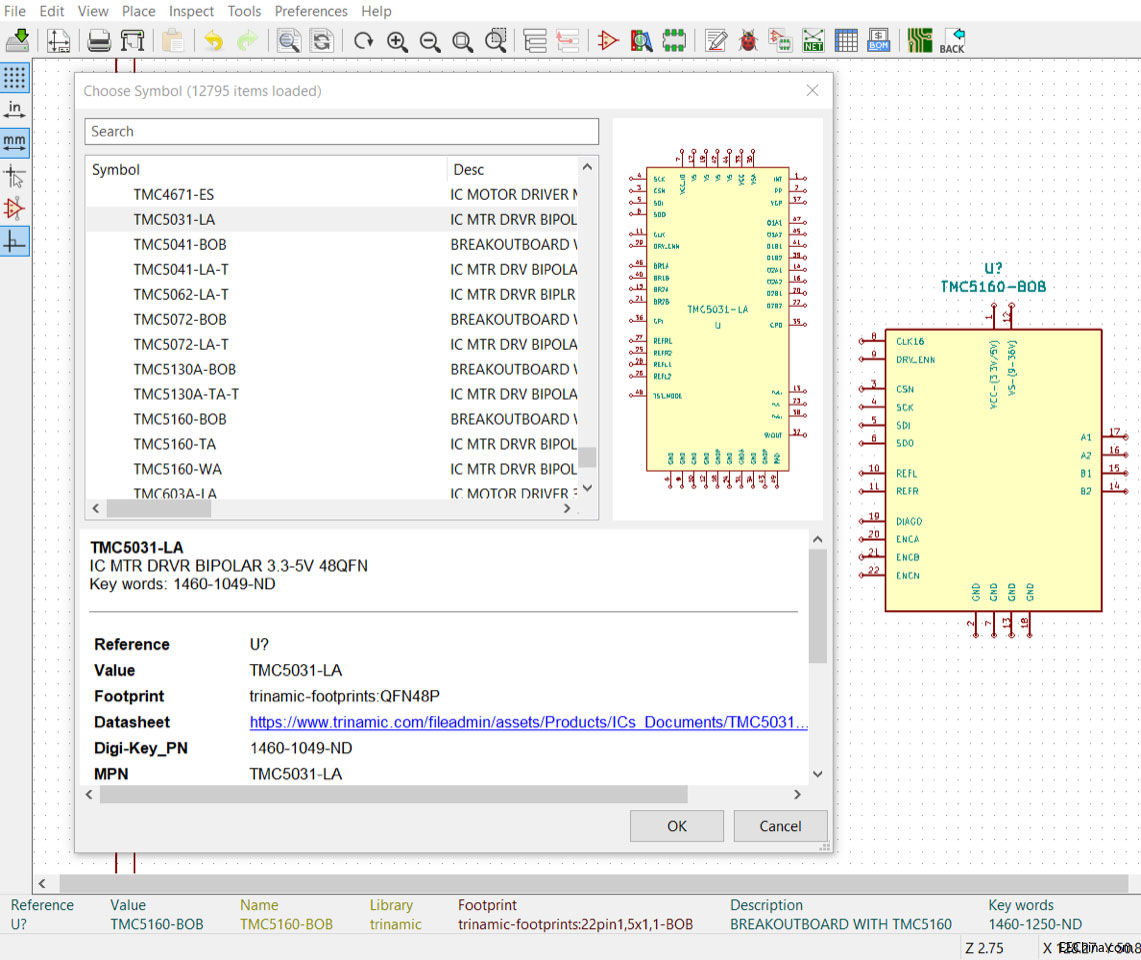
Task: Switch display units to inches
Action: point(13,108)
